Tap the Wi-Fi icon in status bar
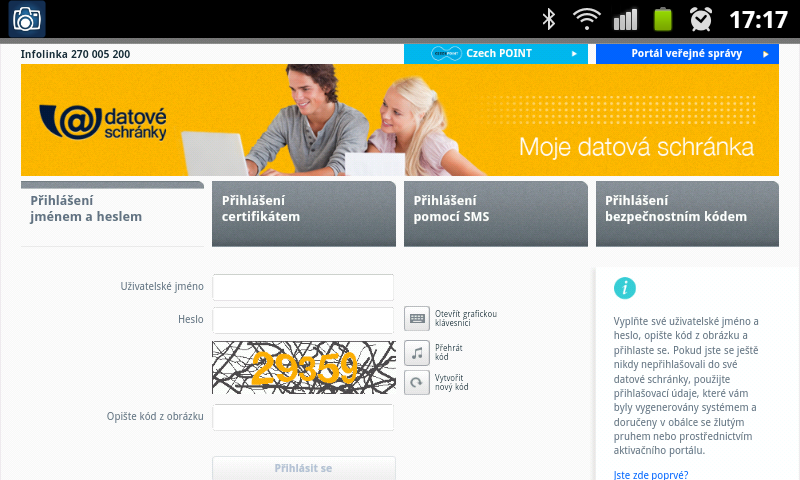The image size is (800, 480). pos(586,19)
